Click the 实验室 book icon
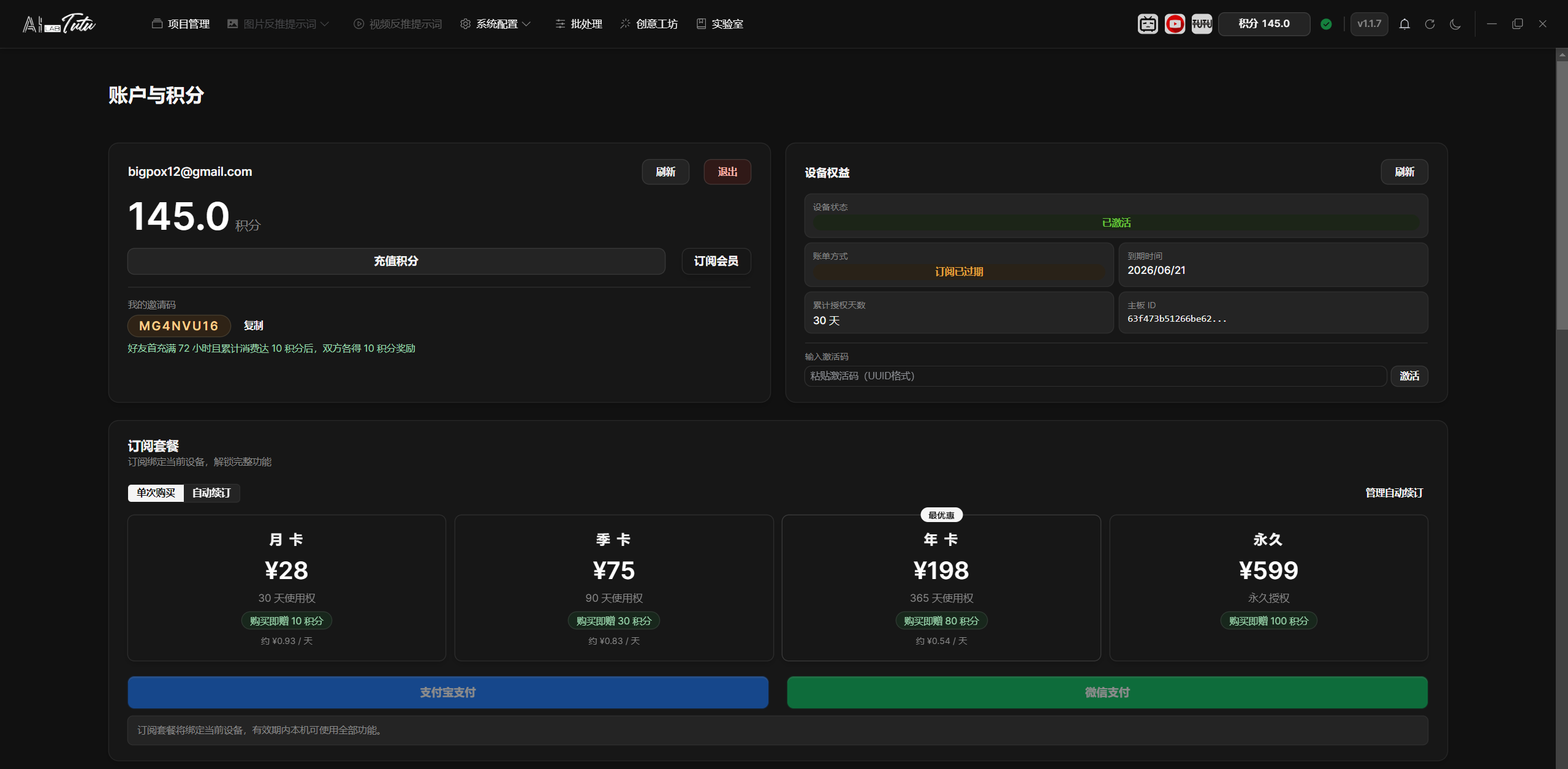 (701, 23)
